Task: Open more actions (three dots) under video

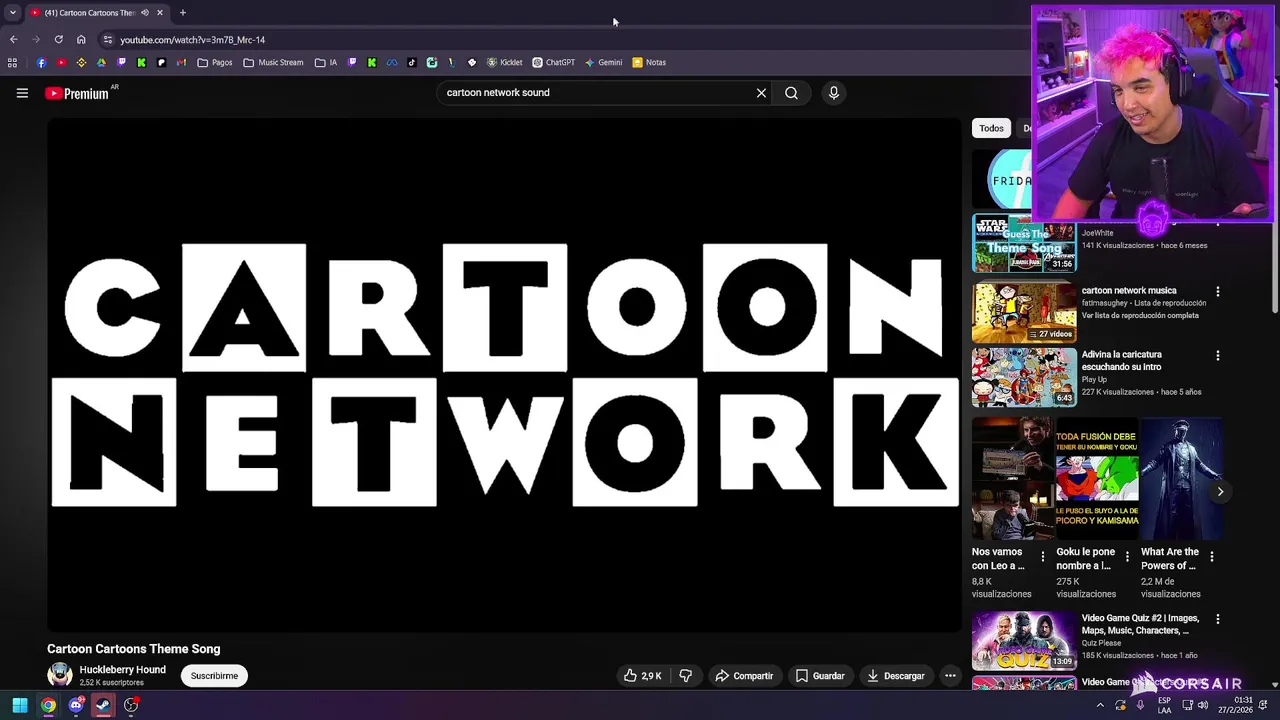Action: 950,676
